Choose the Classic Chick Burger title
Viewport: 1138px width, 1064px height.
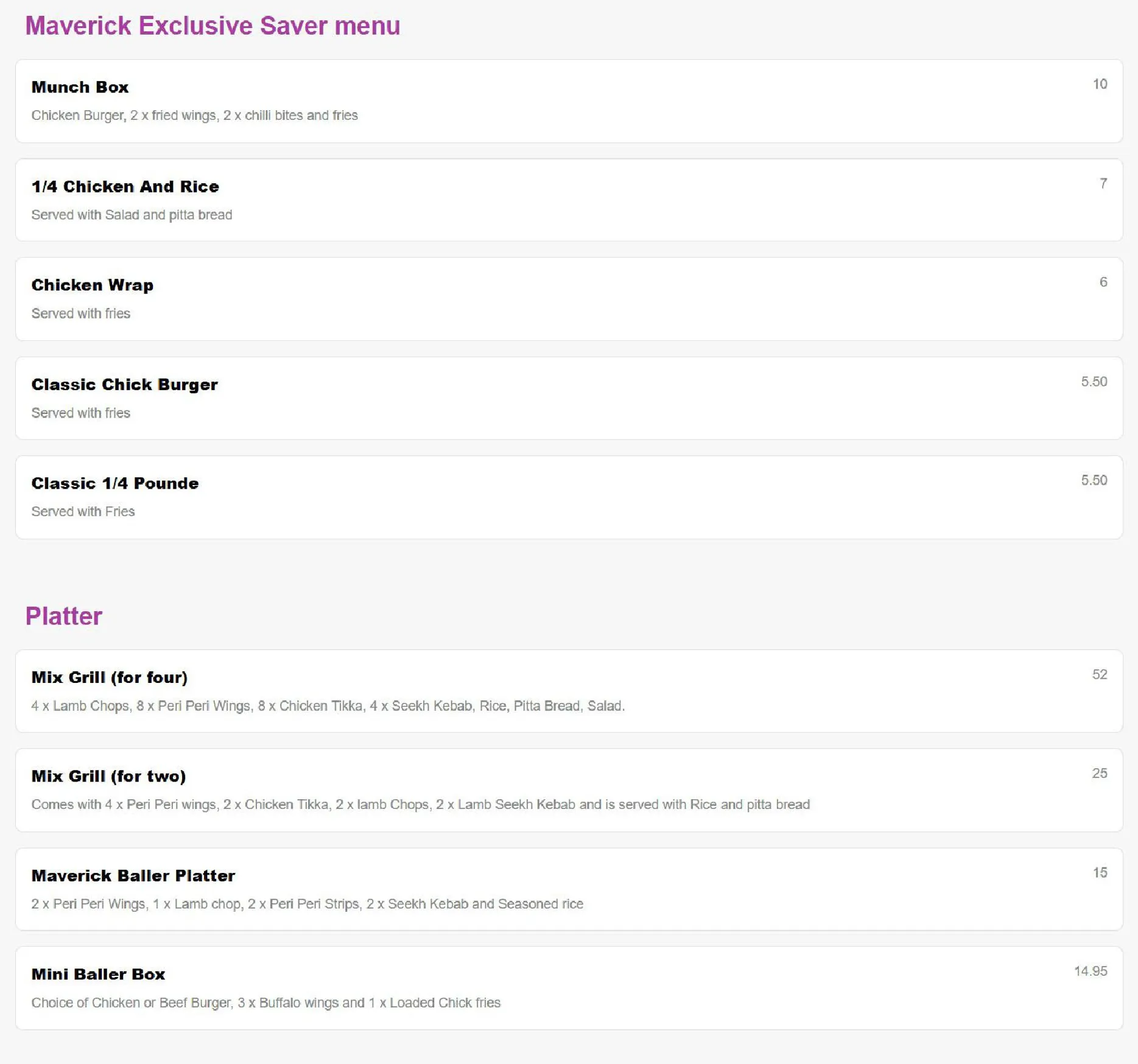pyautogui.click(x=124, y=385)
